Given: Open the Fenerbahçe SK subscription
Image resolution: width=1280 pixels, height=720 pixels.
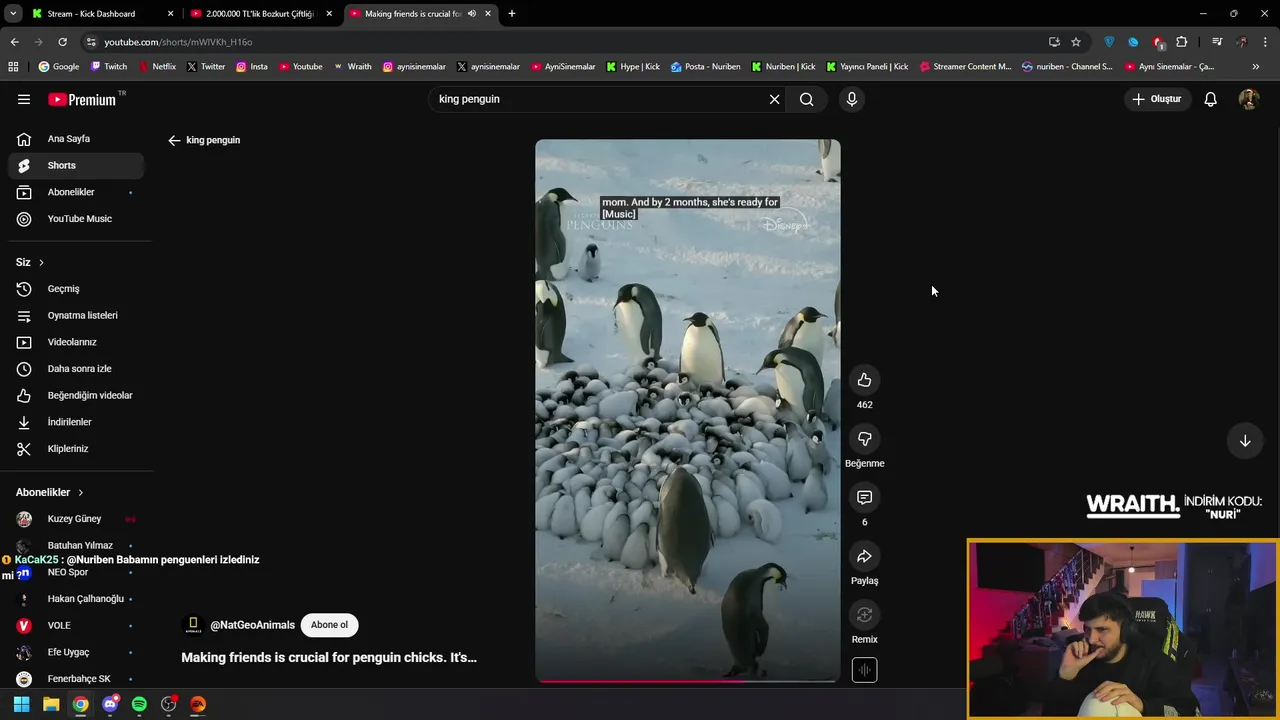Looking at the screenshot, I should [75, 679].
